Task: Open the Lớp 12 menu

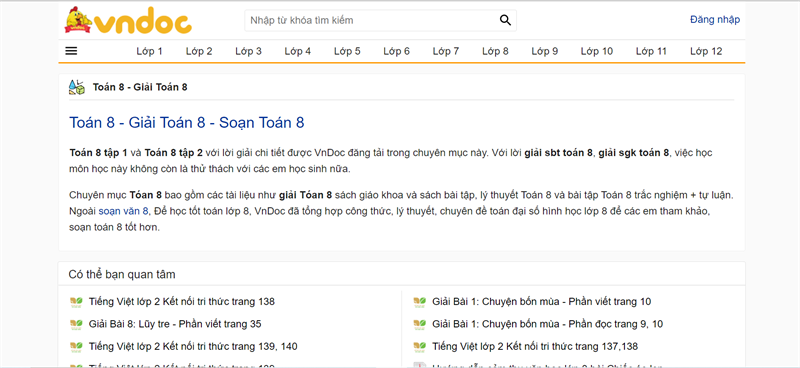Action: point(706,51)
